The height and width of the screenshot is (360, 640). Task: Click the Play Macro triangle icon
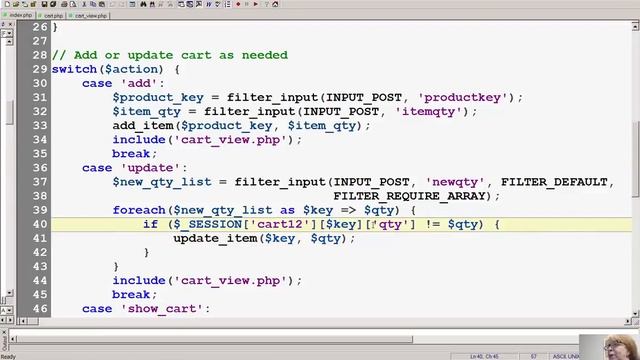click(256, 4)
